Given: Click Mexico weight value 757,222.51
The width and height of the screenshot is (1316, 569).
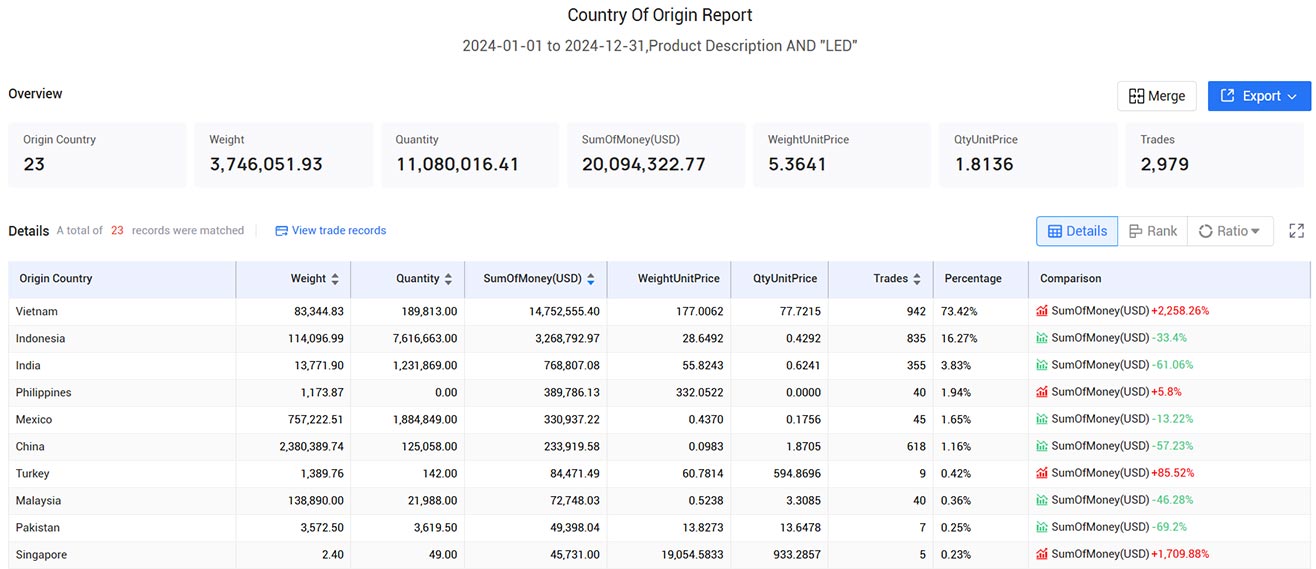Looking at the screenshot, I should (x=313, y=419).
